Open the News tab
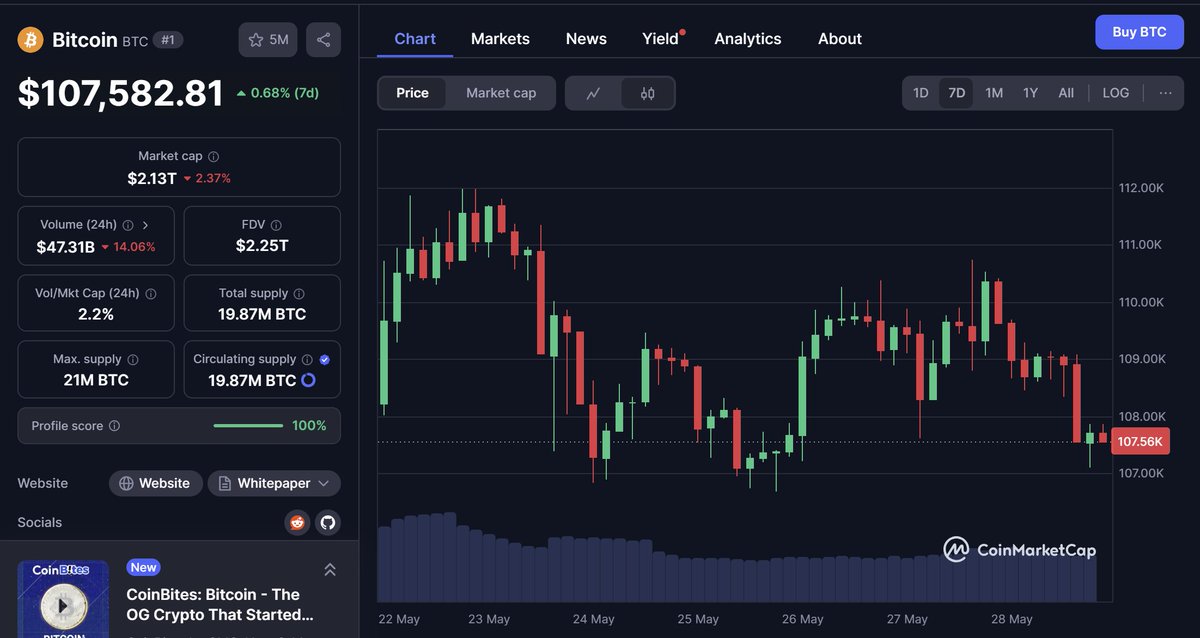The width and height of the screenshot is (1200, 638). tap(586, 39)
